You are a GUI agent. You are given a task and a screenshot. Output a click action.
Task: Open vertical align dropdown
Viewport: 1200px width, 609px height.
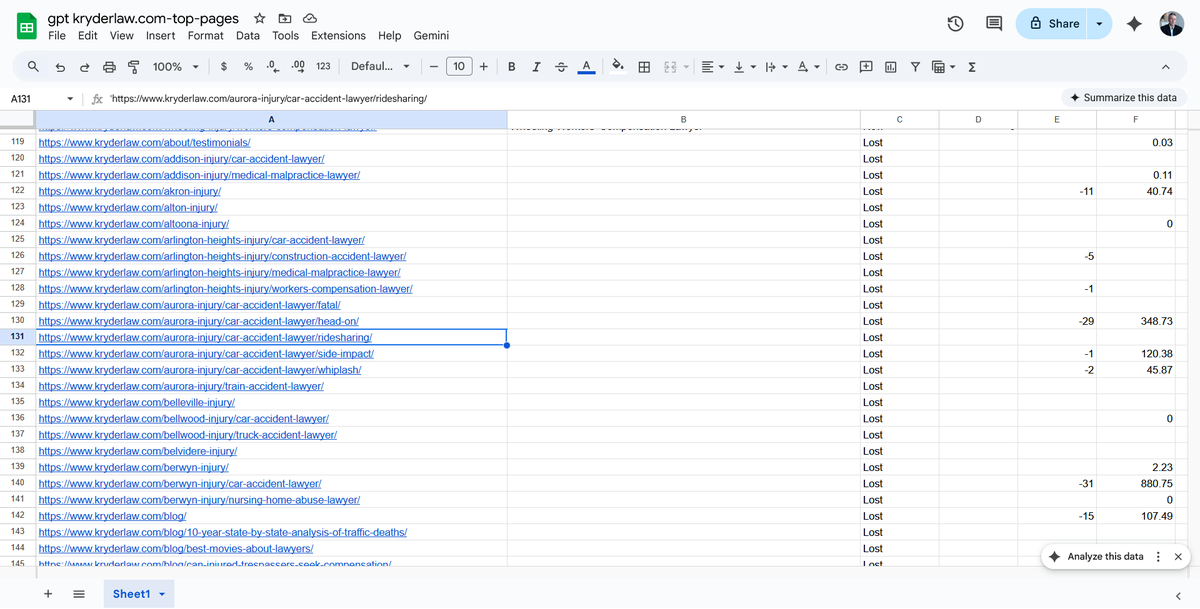pos(744,67)
